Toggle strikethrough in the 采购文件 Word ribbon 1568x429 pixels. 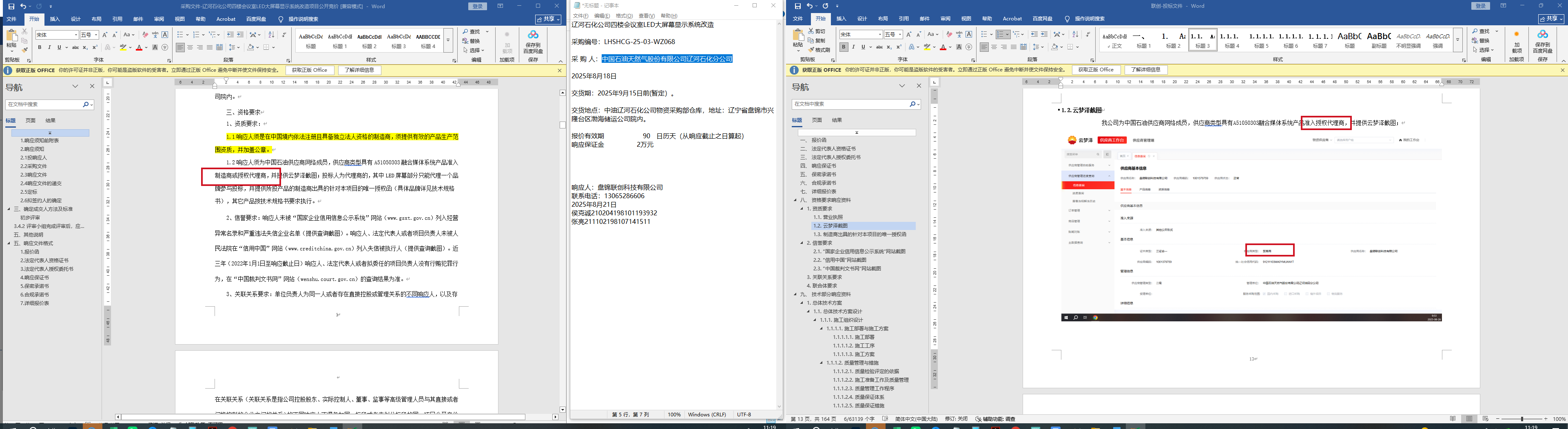pos(75,47)
